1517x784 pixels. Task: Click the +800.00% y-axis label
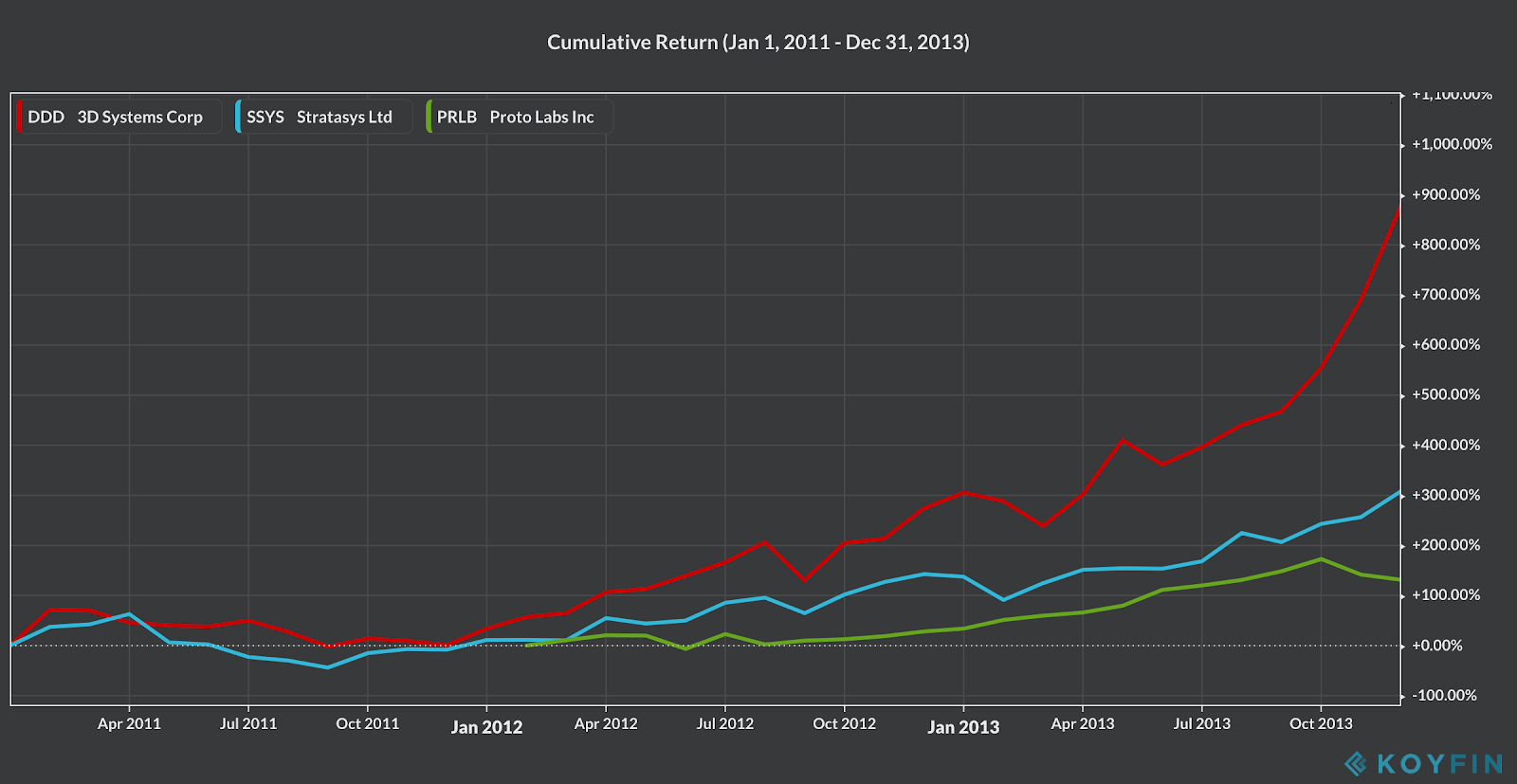tap(1446, 245)
